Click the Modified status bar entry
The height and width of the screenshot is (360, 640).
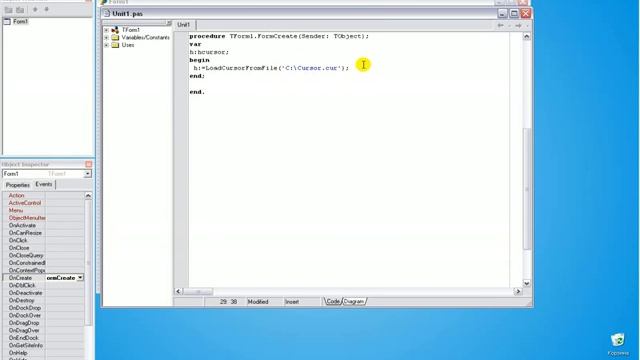click(258, 302)
